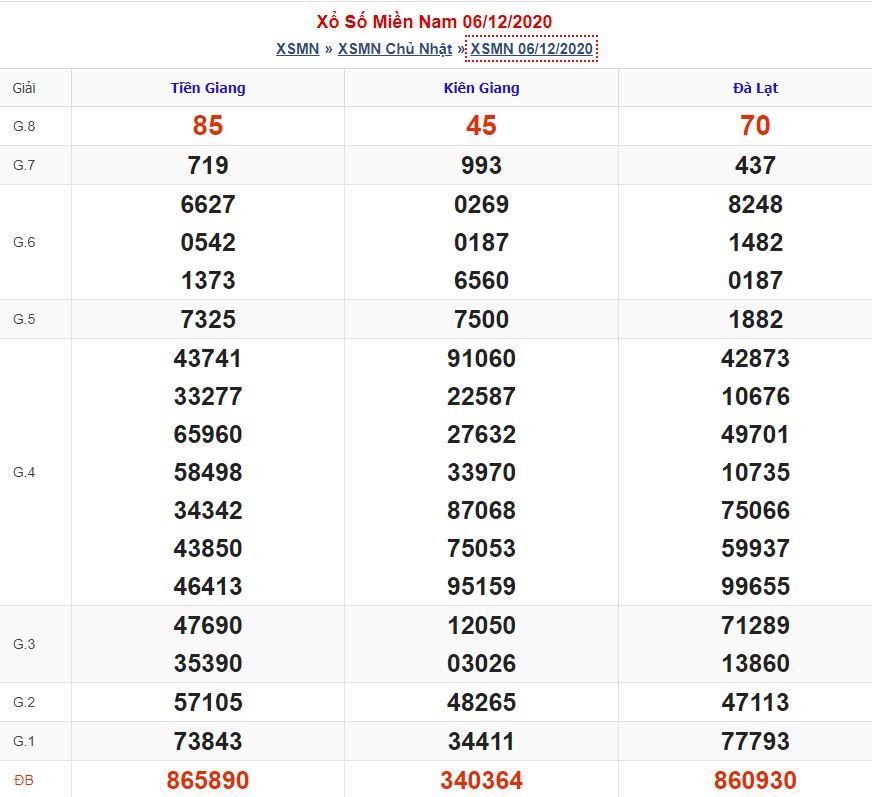The image size is (872, 797).
Task: Click the G.7 number 993
Action: click(482, 165)
